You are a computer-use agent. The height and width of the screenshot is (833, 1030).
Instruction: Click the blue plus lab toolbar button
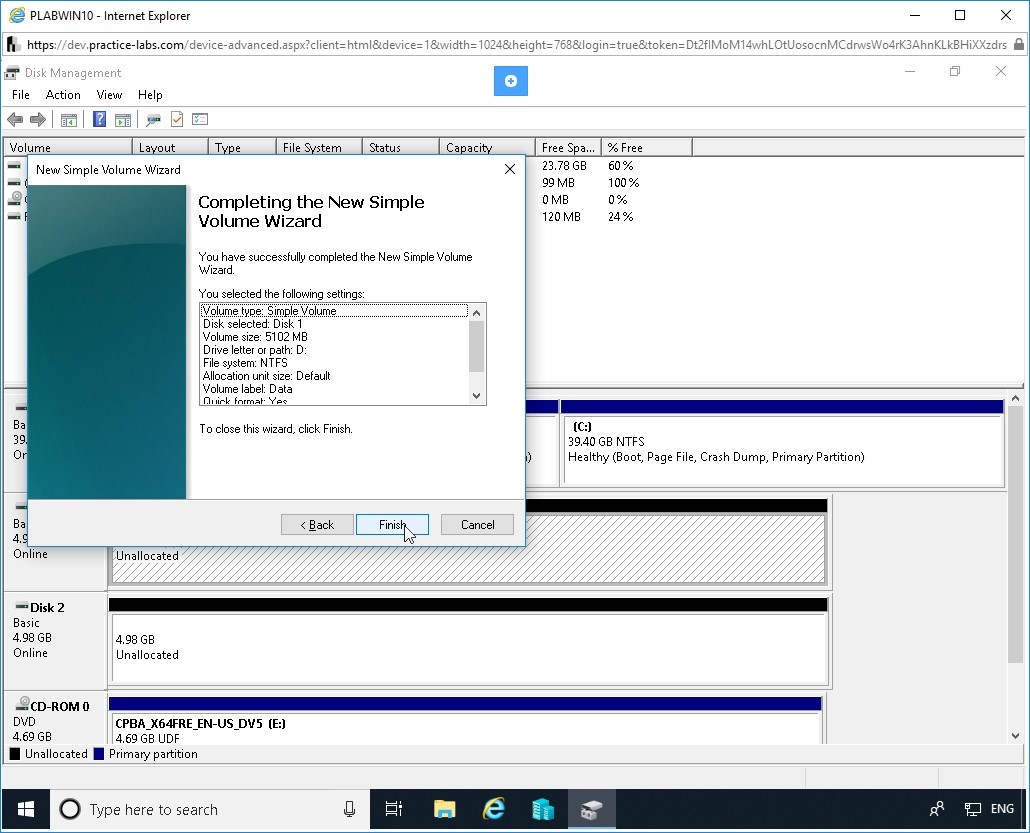[510, 81]
